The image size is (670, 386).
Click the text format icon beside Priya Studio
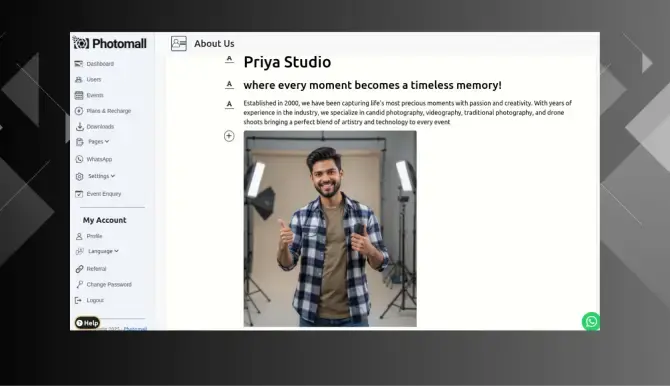click(229, 59)
